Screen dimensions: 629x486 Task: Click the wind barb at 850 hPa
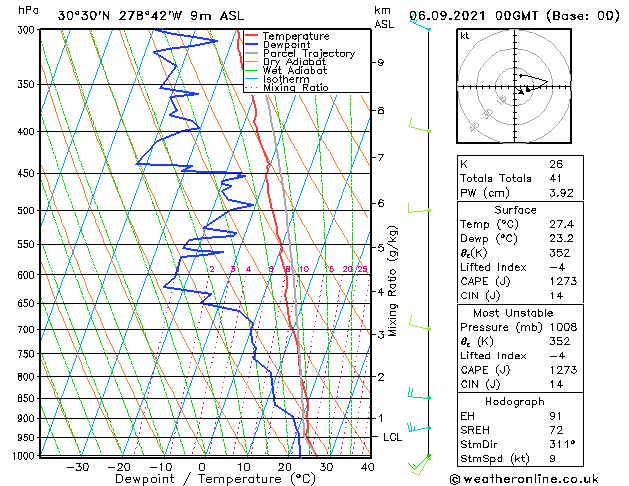420,396
